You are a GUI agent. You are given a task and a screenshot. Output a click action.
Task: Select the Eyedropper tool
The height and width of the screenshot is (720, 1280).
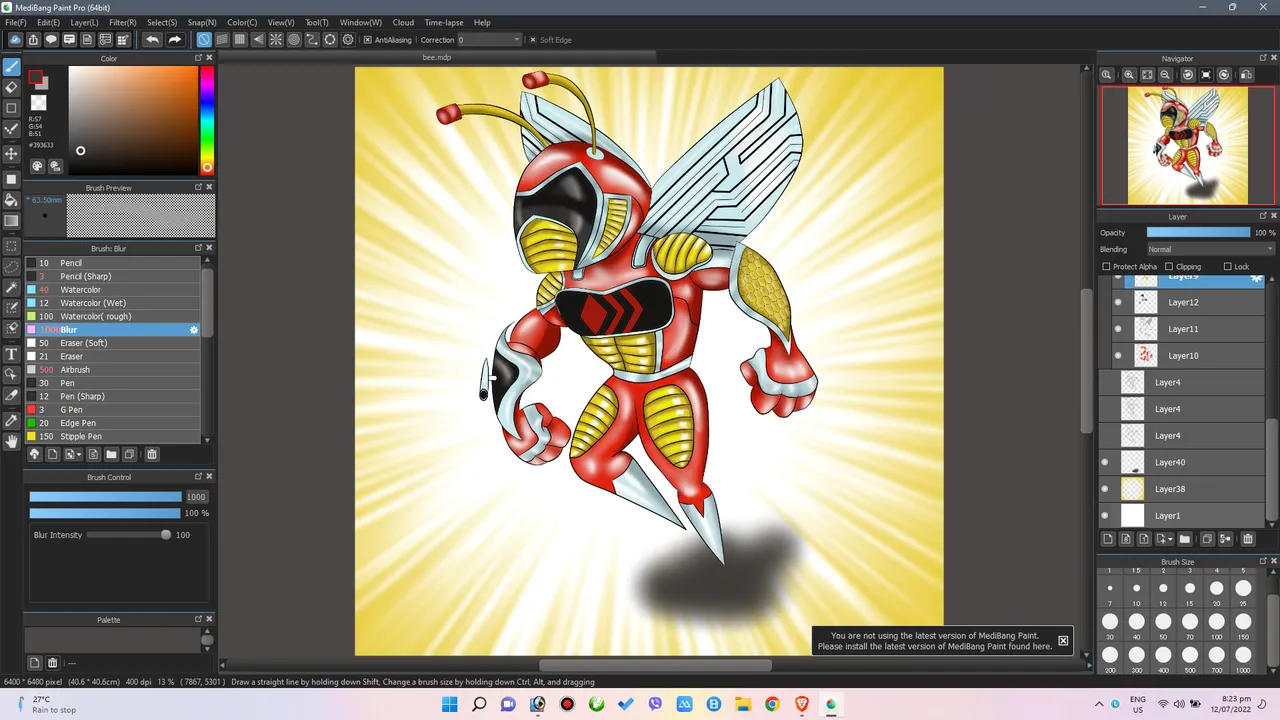tap(12, 420)
